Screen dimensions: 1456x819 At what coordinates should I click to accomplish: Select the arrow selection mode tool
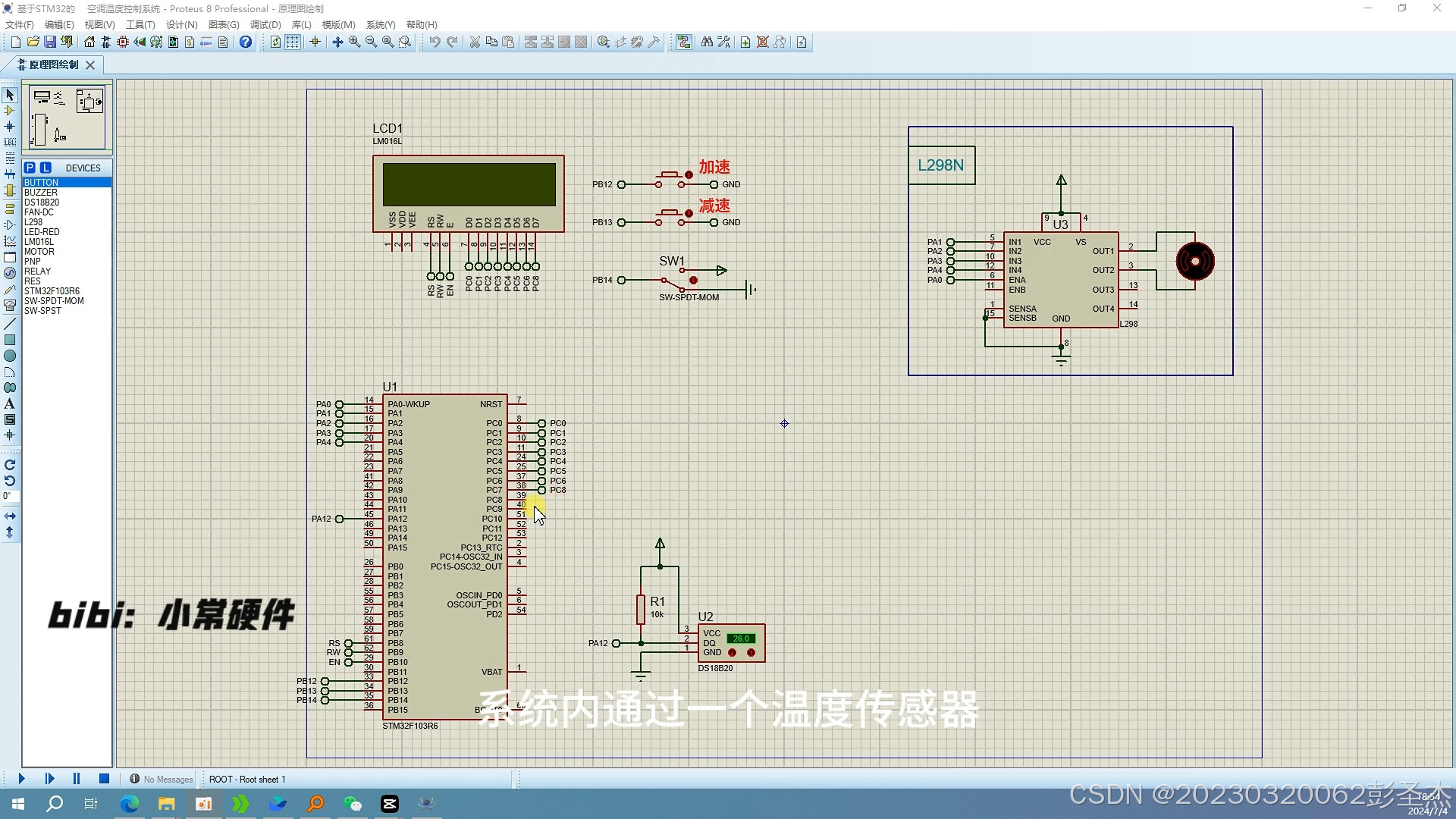(x=10, y=95)
